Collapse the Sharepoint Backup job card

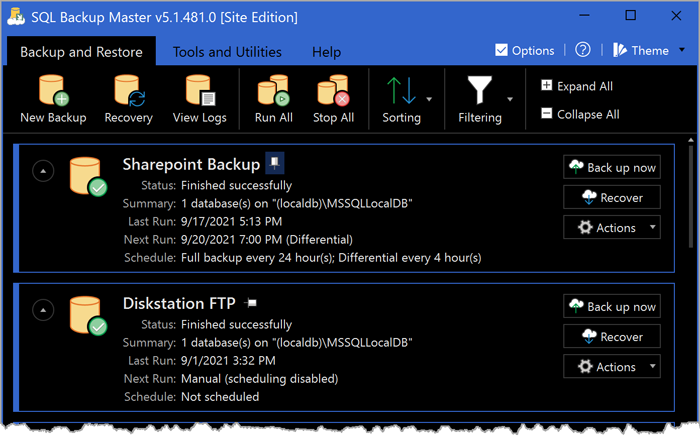click(x=43, y=171)
